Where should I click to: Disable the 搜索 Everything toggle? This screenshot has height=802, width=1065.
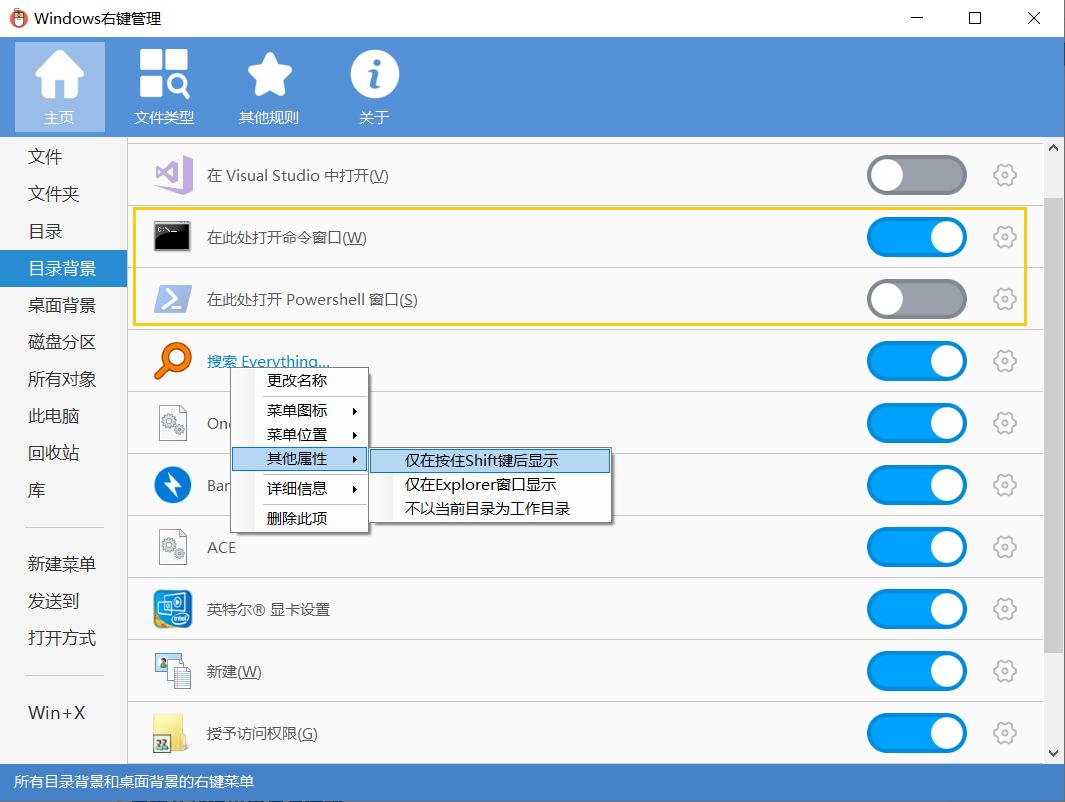tap(916, 361)
